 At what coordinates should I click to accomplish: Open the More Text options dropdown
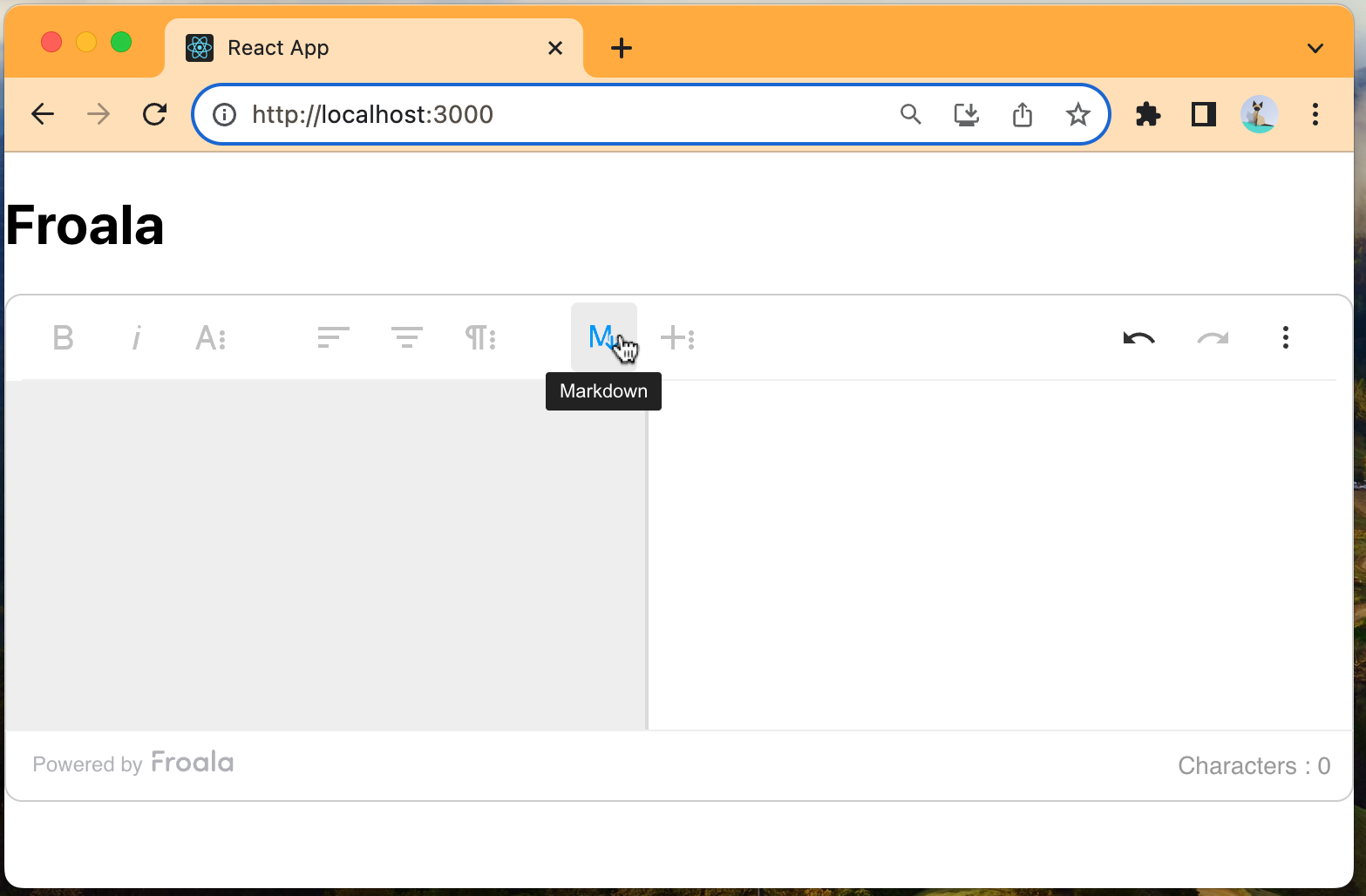point(210,338)
